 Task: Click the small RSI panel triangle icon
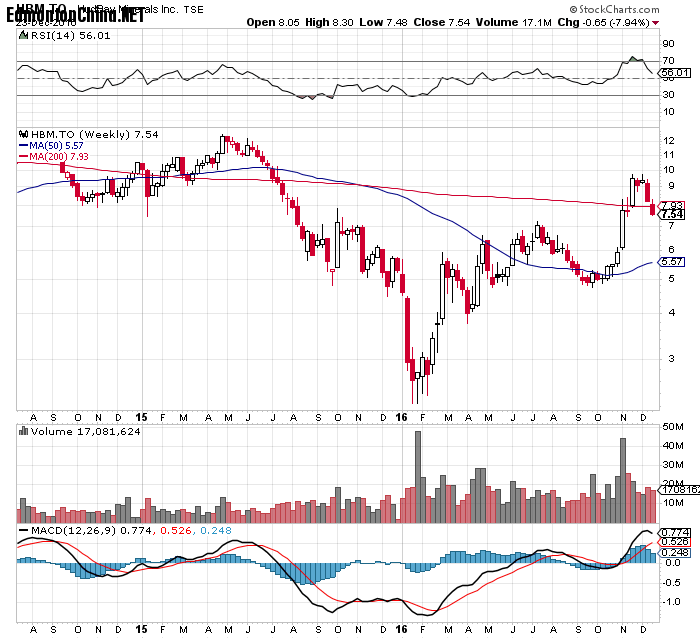23,35
